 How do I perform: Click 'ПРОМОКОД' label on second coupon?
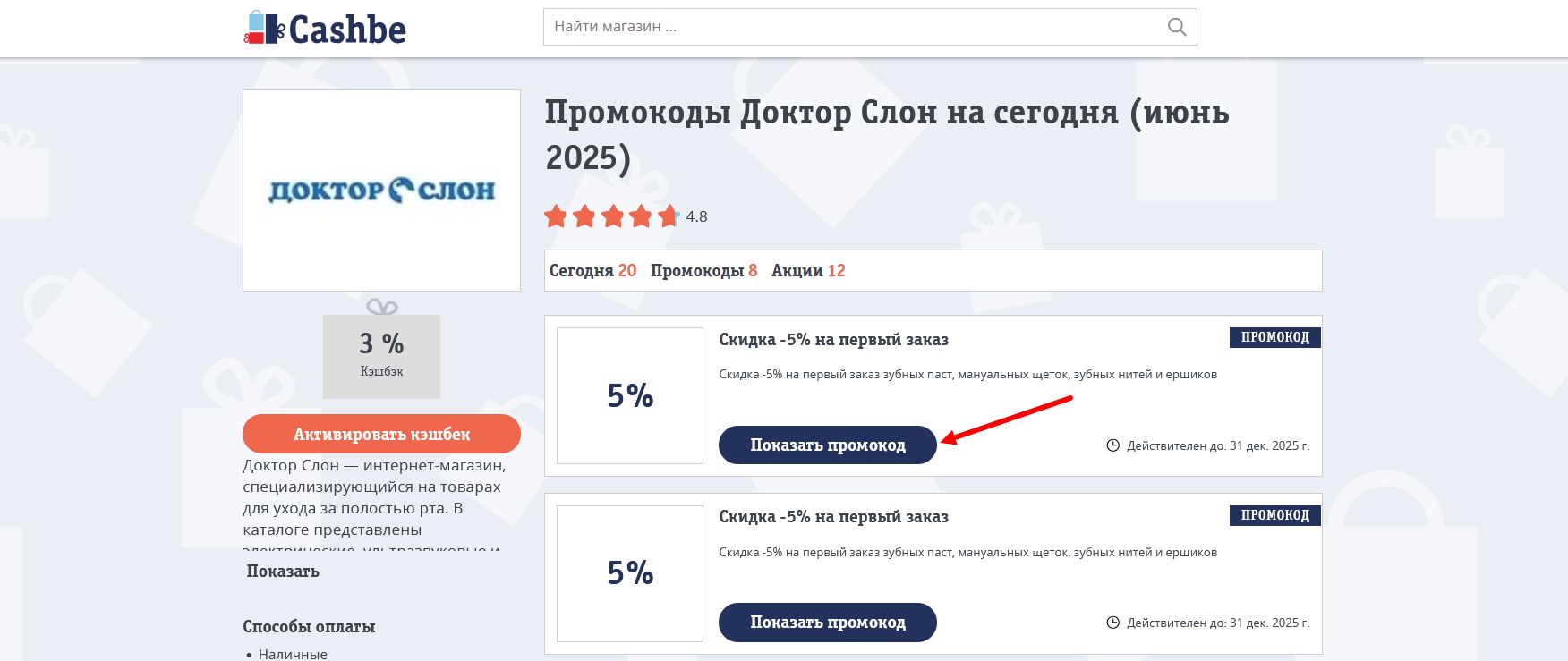point(1274,515)
